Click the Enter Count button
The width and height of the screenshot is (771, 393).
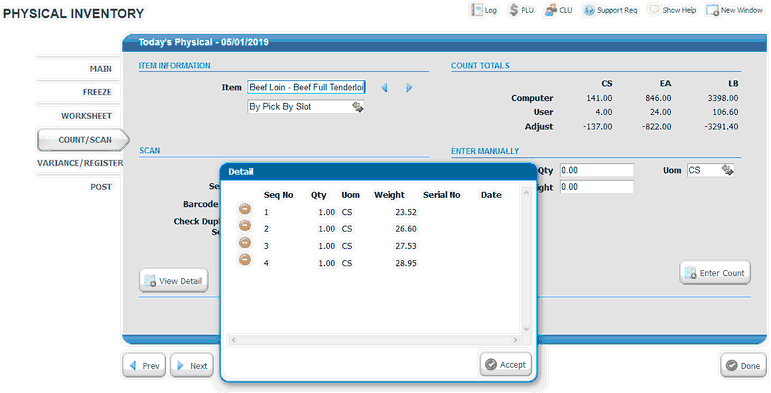point(715,273)
